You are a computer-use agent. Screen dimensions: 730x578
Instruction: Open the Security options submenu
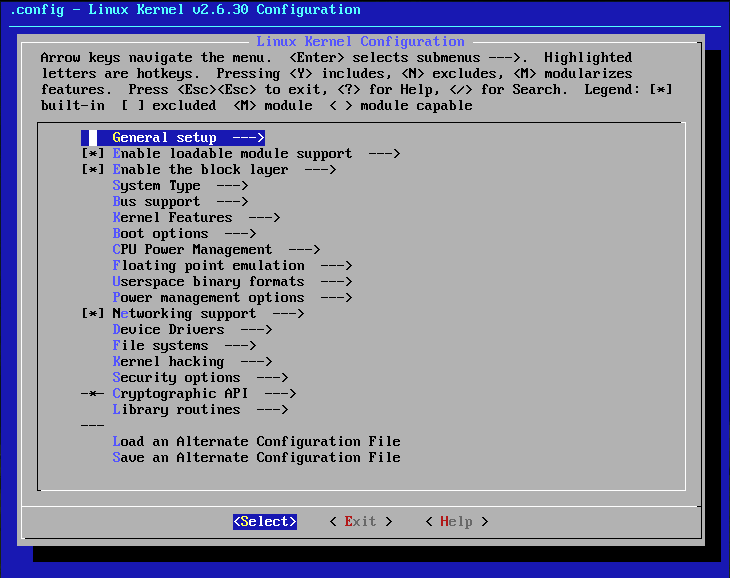pos(200,377)
